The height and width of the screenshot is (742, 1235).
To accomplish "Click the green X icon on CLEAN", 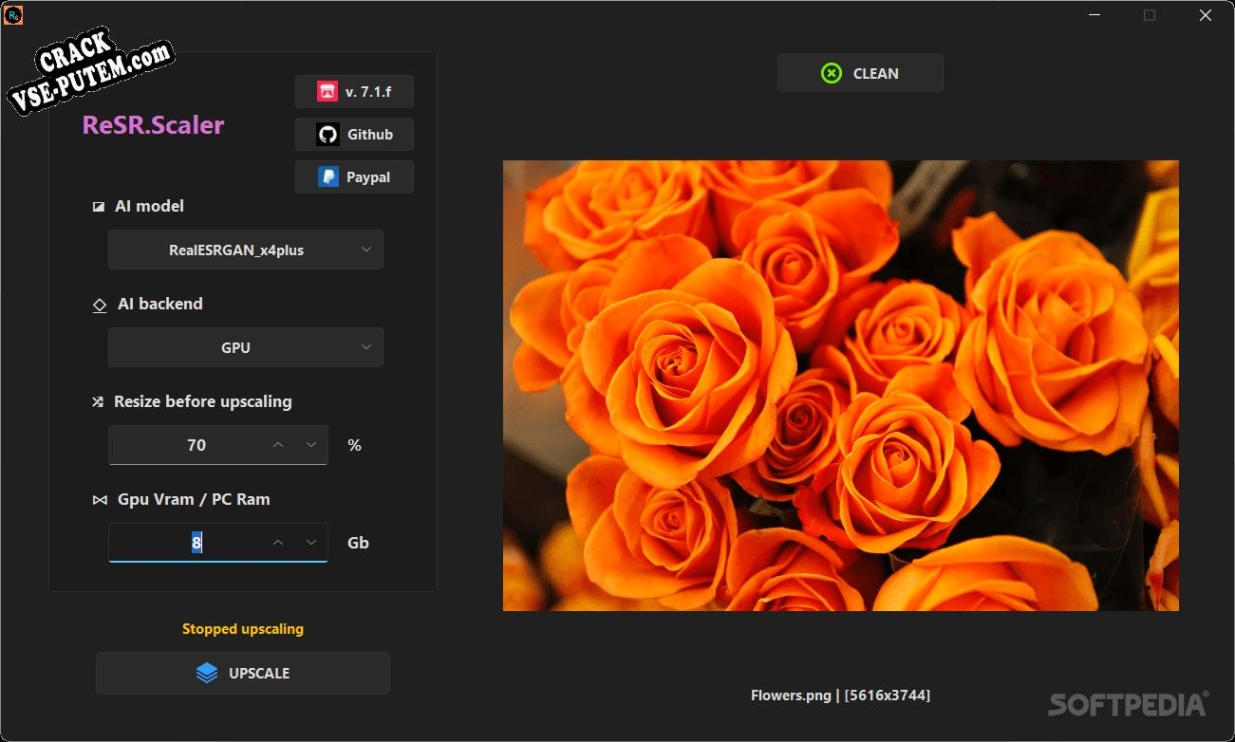I will click(831, 73).
